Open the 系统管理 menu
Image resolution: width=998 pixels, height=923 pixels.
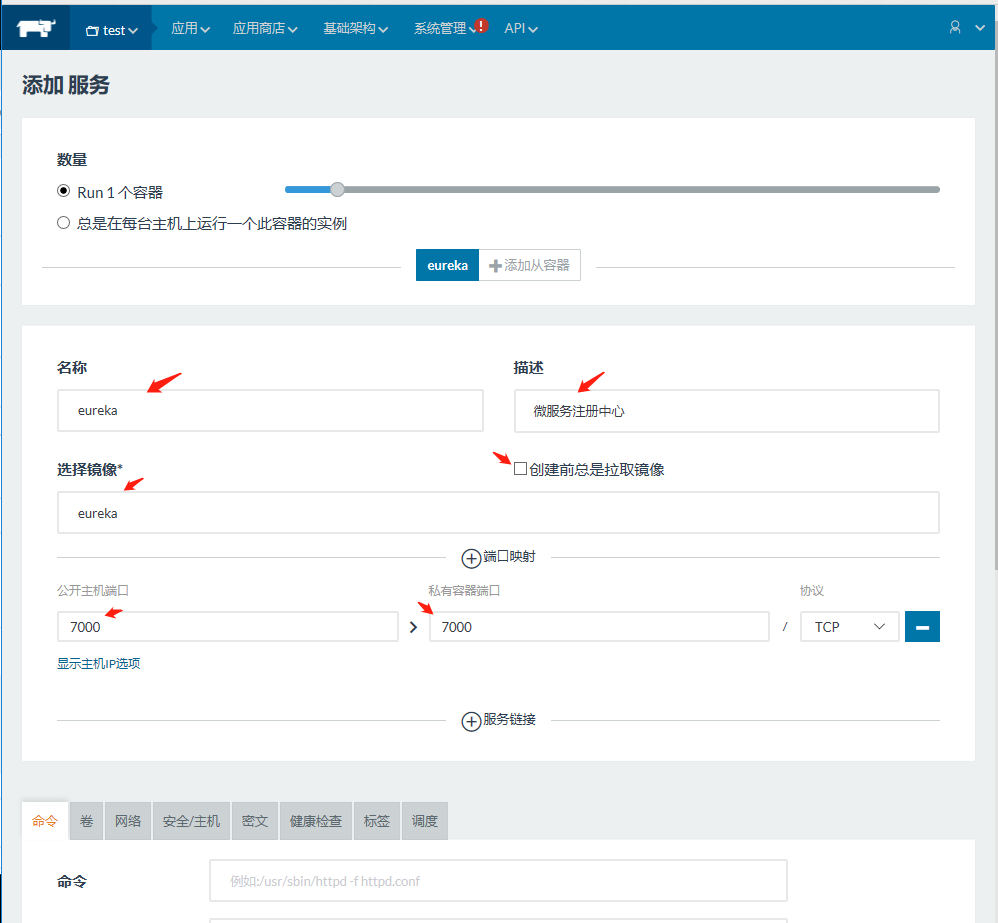(445, 28)
